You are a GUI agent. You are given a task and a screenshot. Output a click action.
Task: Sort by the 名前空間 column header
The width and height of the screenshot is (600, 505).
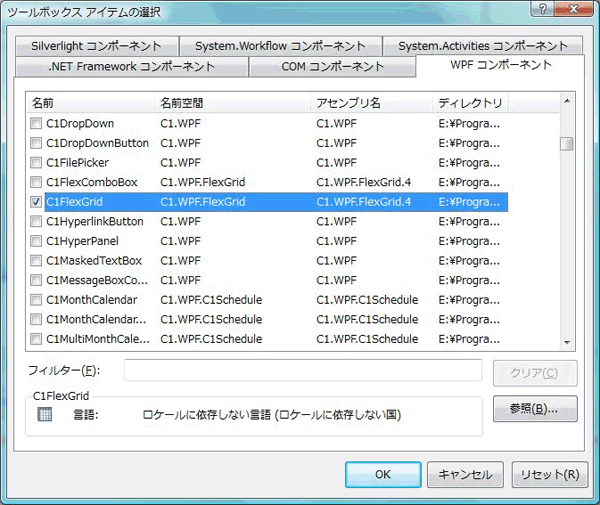(232, 103)
